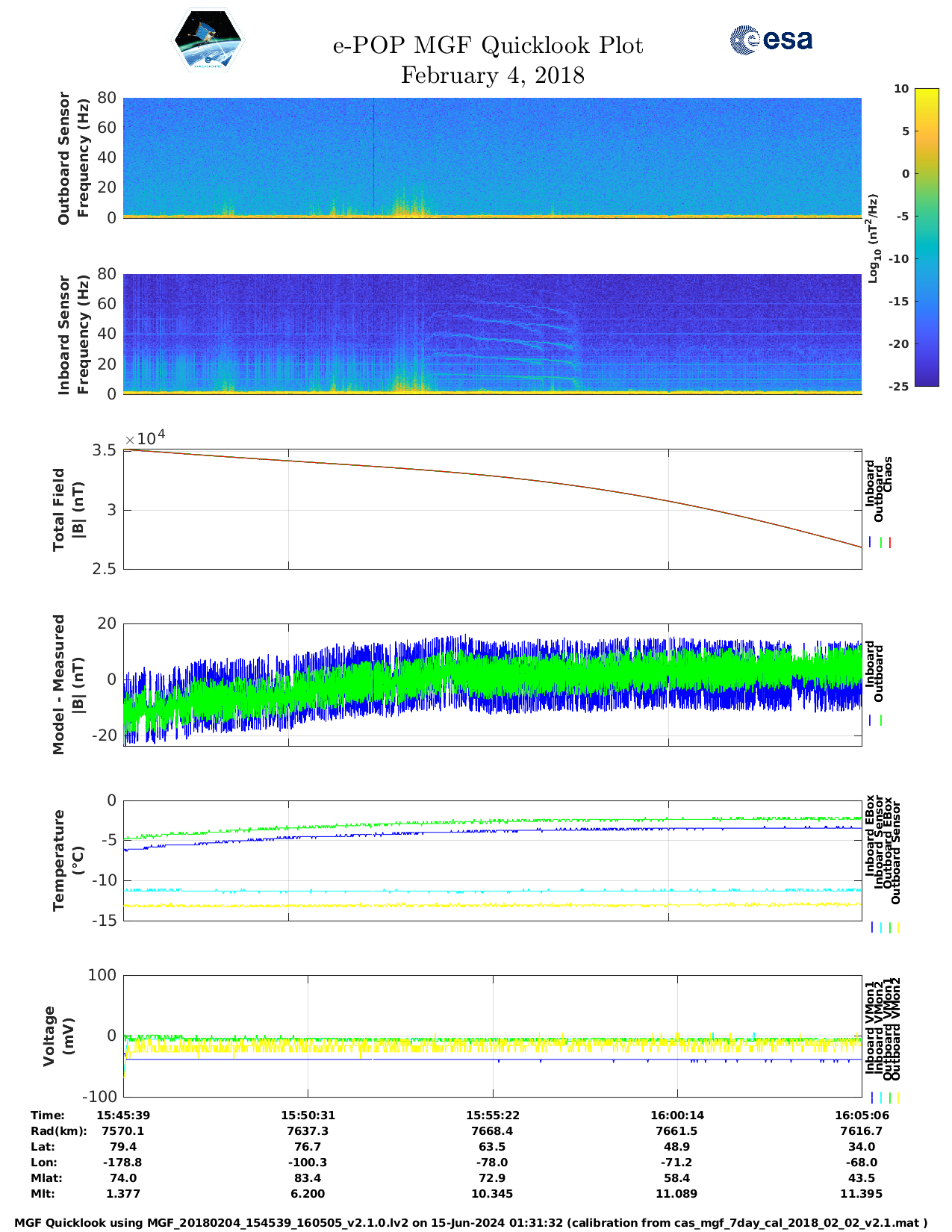Click the Outboard Sensor spectrogram panel
This screenshot has height=1232, width=952.
click(491, 157)
